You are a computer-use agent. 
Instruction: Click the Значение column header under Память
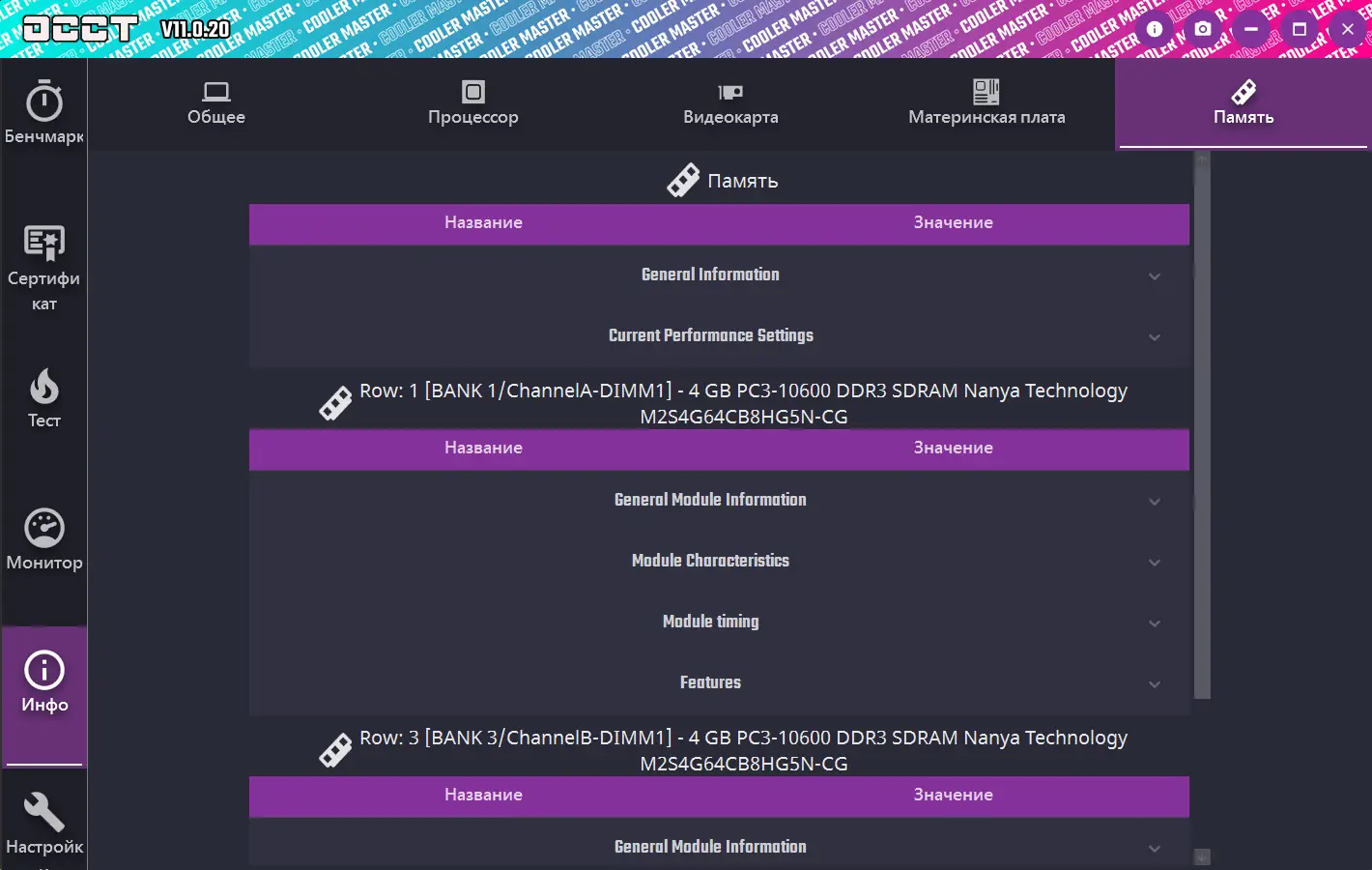point(954,222)
